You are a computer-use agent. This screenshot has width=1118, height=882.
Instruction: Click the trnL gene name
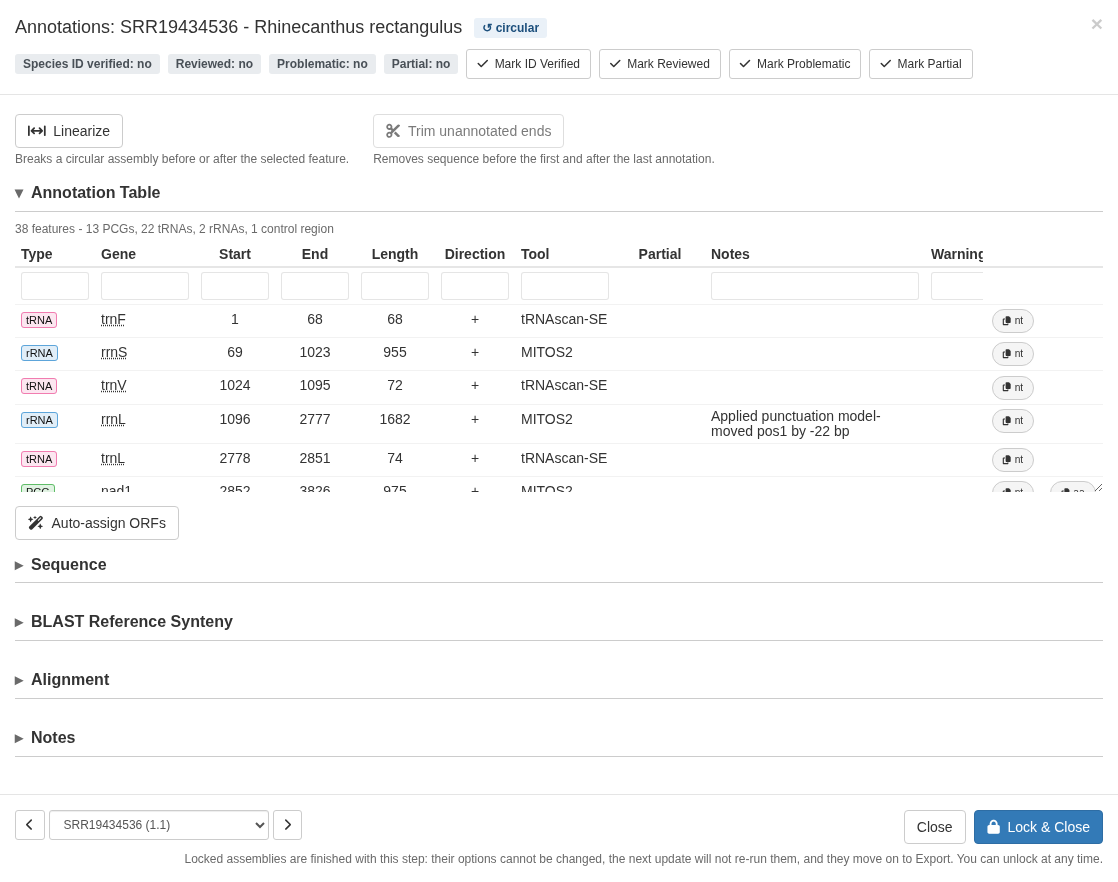tap(113, 458)
